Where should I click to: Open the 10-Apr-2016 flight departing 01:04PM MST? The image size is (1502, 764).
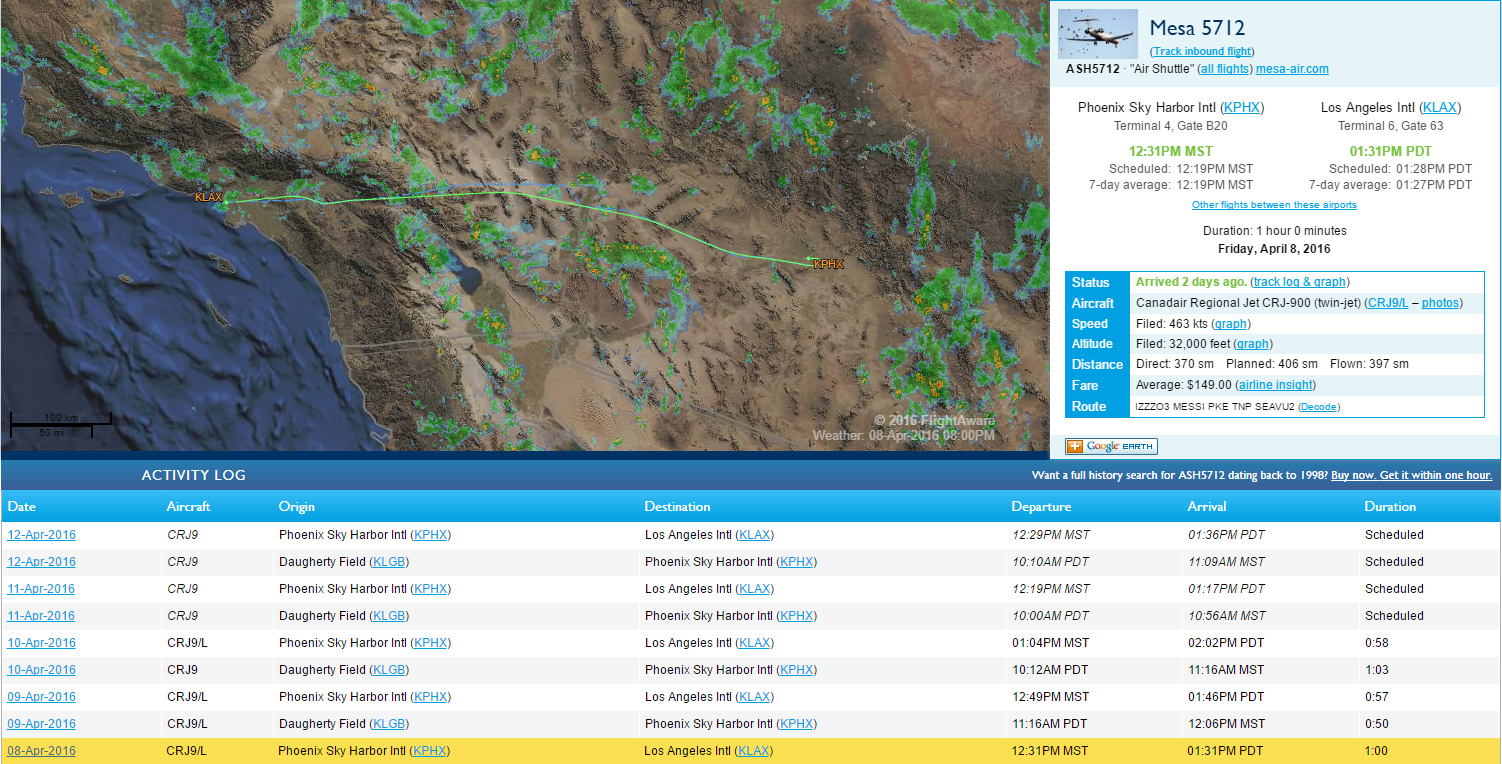point(41,643)
